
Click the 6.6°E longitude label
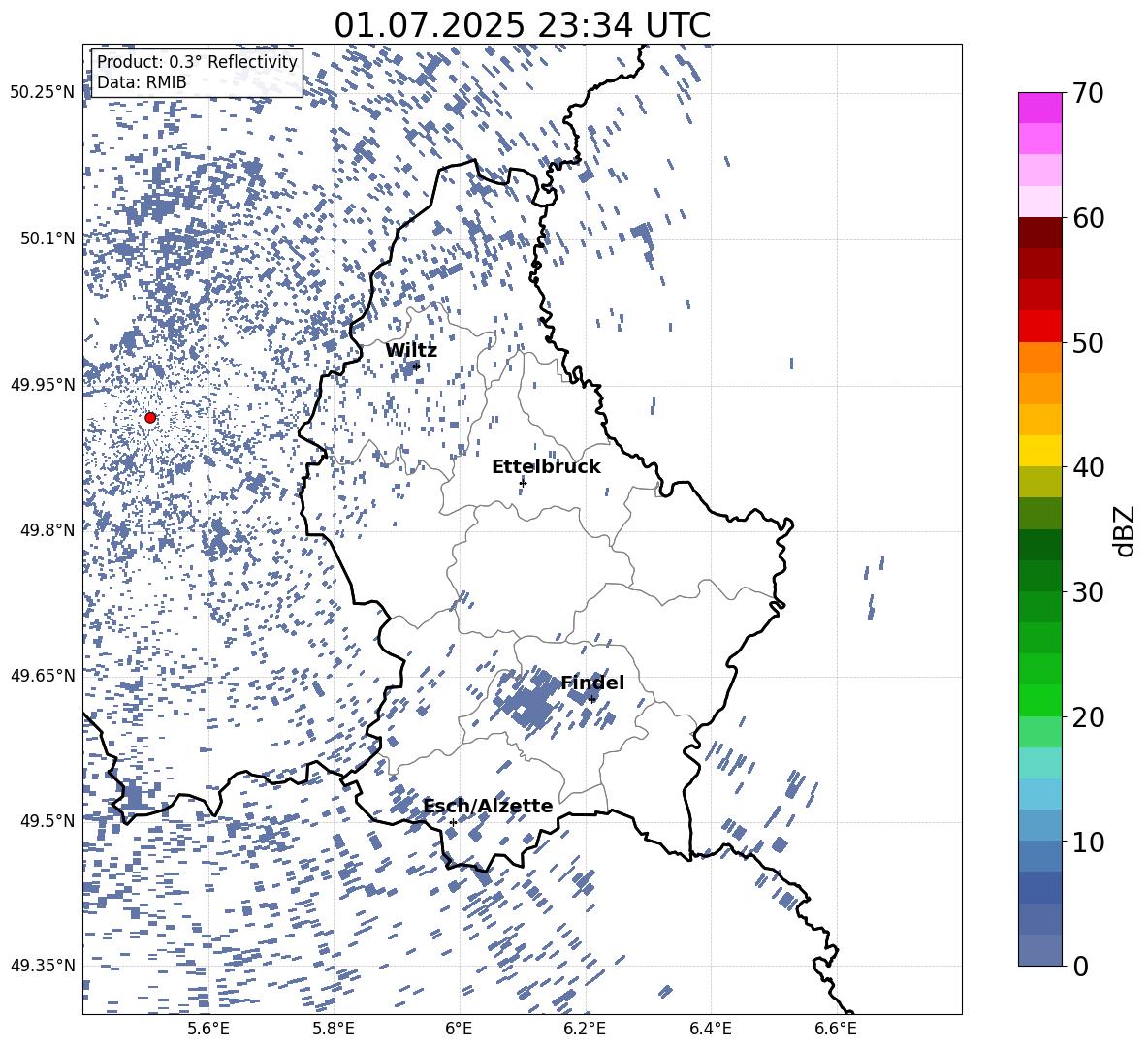(836, 1029)
